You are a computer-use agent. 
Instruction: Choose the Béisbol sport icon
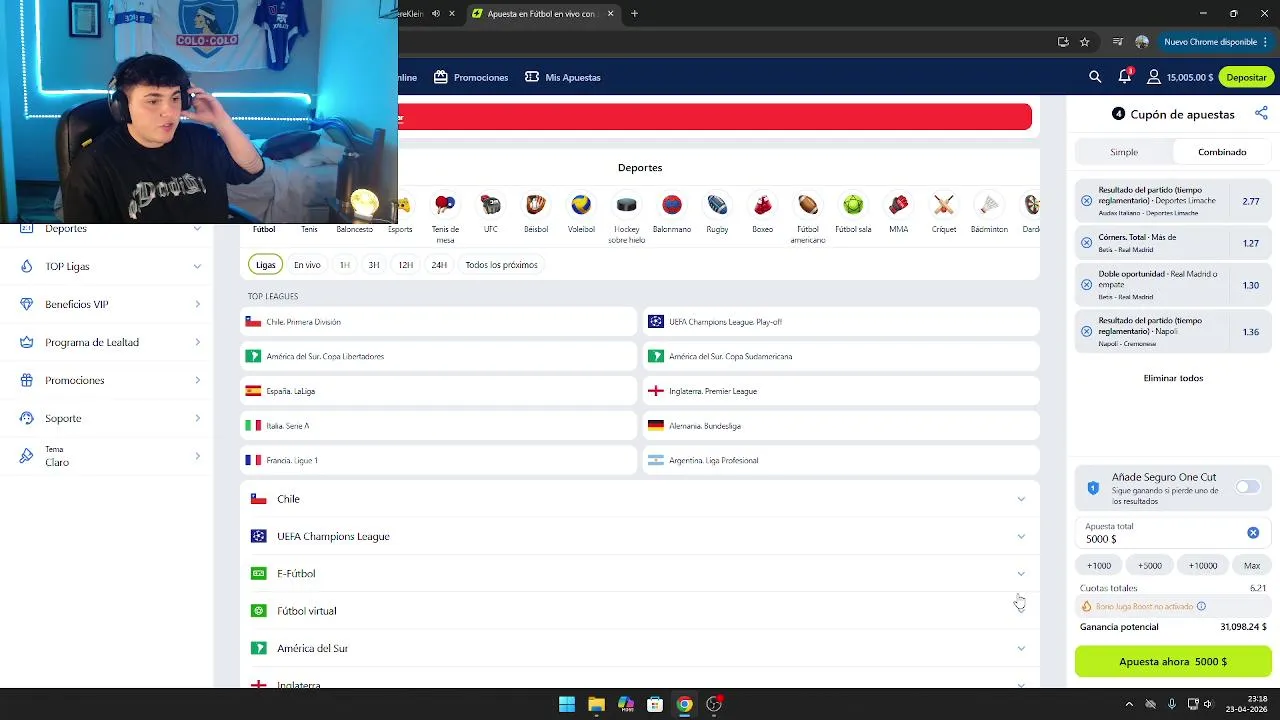coord(536,205)
